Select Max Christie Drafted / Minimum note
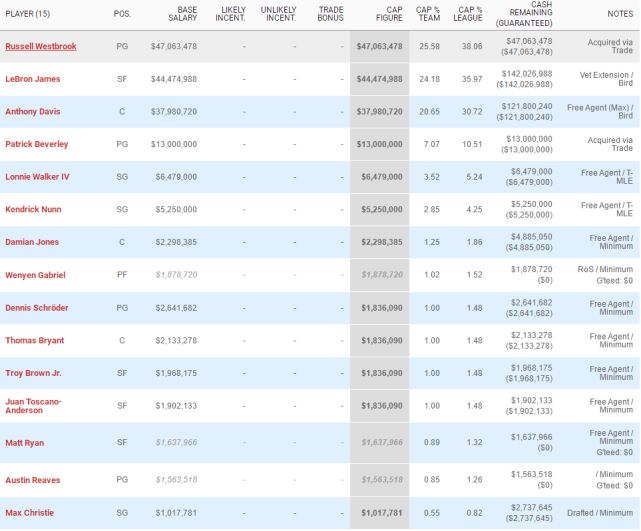Viewport: 641px width, 531px height. tap(600, 513)
